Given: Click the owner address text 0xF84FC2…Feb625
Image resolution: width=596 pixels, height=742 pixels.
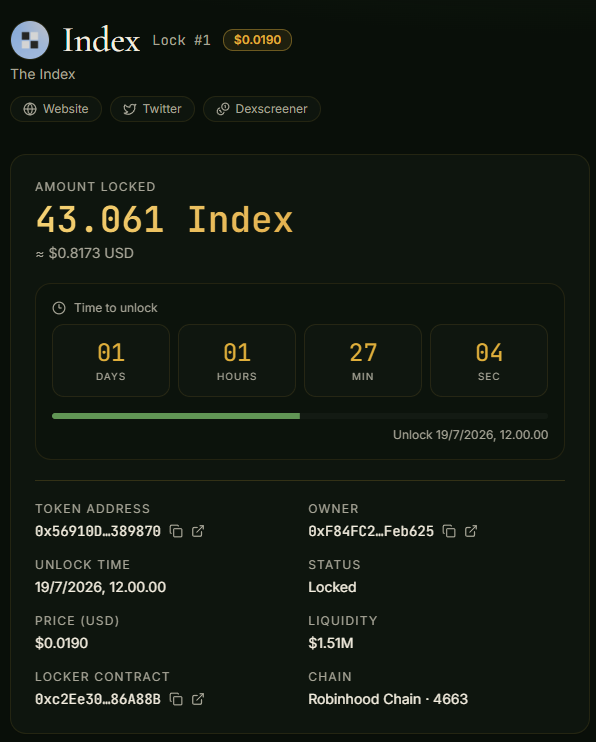Looking at the screenshot, I should (x=371, y=531).
